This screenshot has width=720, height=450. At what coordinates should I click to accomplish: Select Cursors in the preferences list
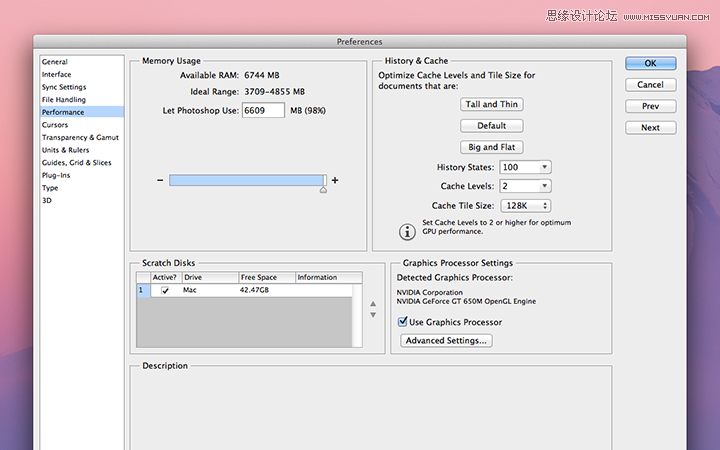tap(55, 125)
